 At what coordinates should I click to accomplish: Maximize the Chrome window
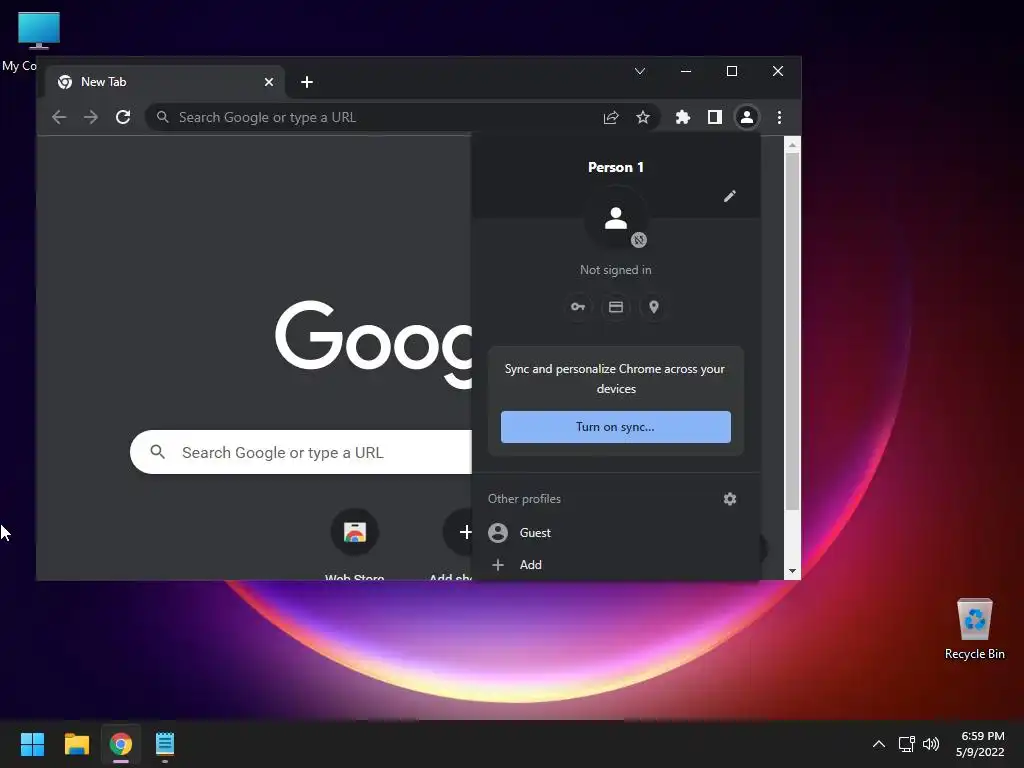(x=731, y=71)
